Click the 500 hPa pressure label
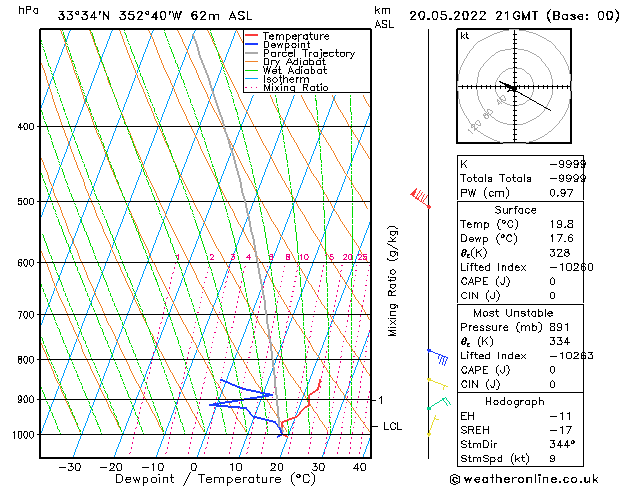Viewport: 629px width, 486px height. (26, 202)
